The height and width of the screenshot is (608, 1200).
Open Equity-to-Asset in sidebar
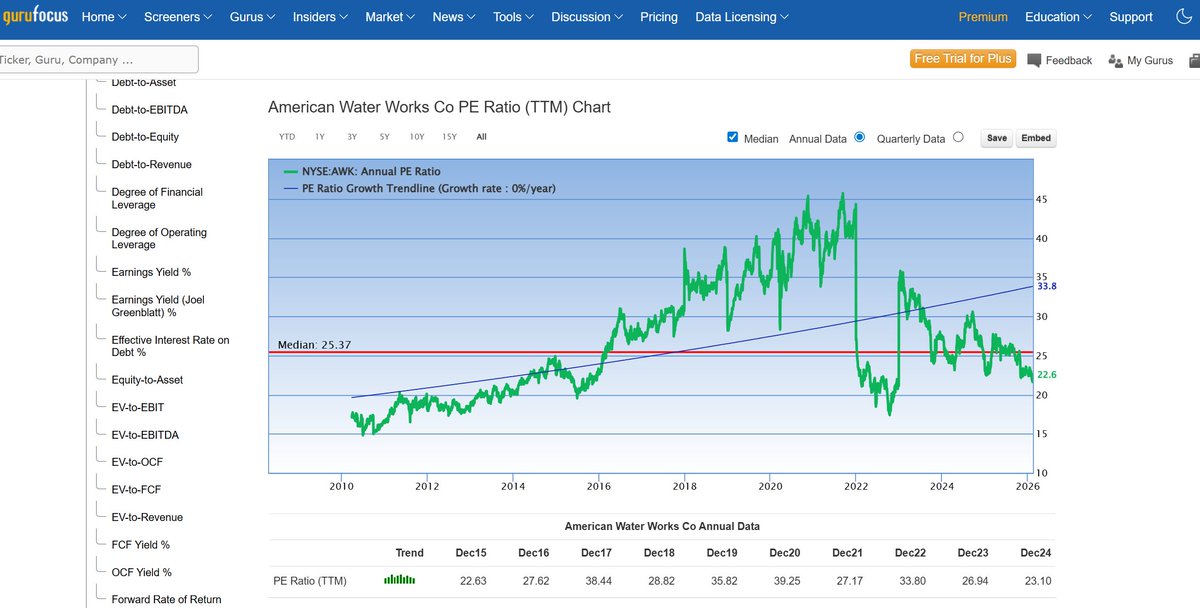point(147,380)
